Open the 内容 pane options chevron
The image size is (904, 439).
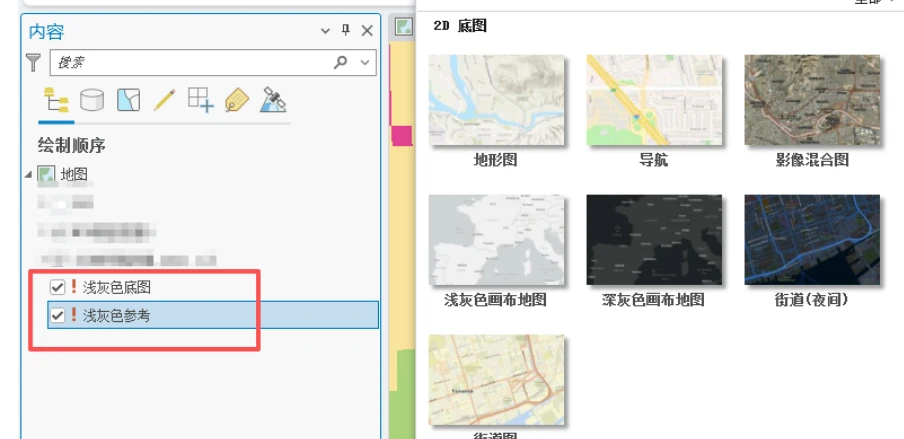click(x=325, y=31)
